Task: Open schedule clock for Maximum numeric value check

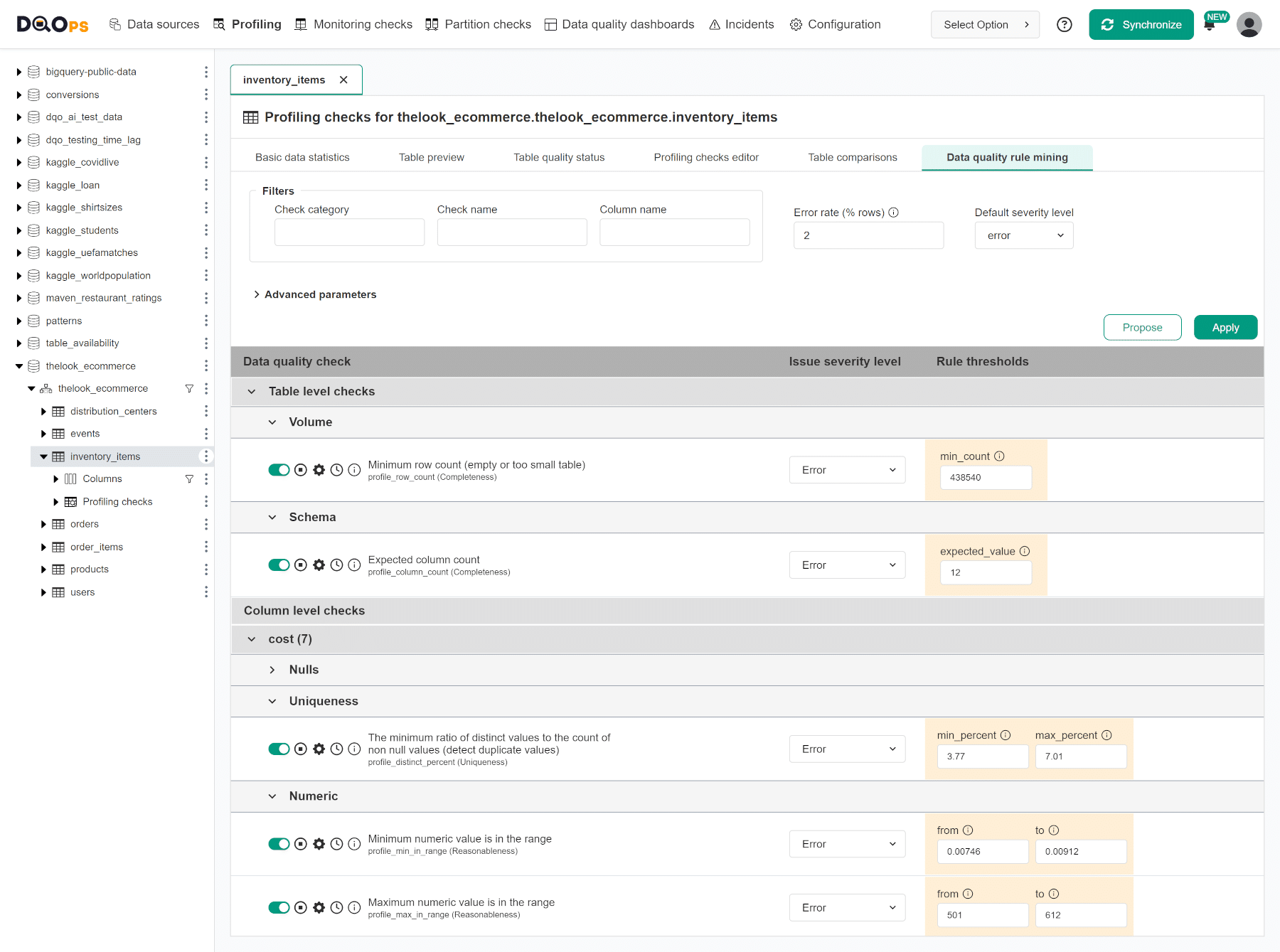Action: (x=336, y=908)
